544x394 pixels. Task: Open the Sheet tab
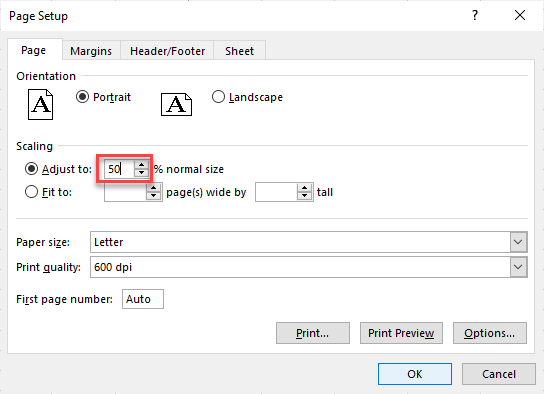pos(239,51)
